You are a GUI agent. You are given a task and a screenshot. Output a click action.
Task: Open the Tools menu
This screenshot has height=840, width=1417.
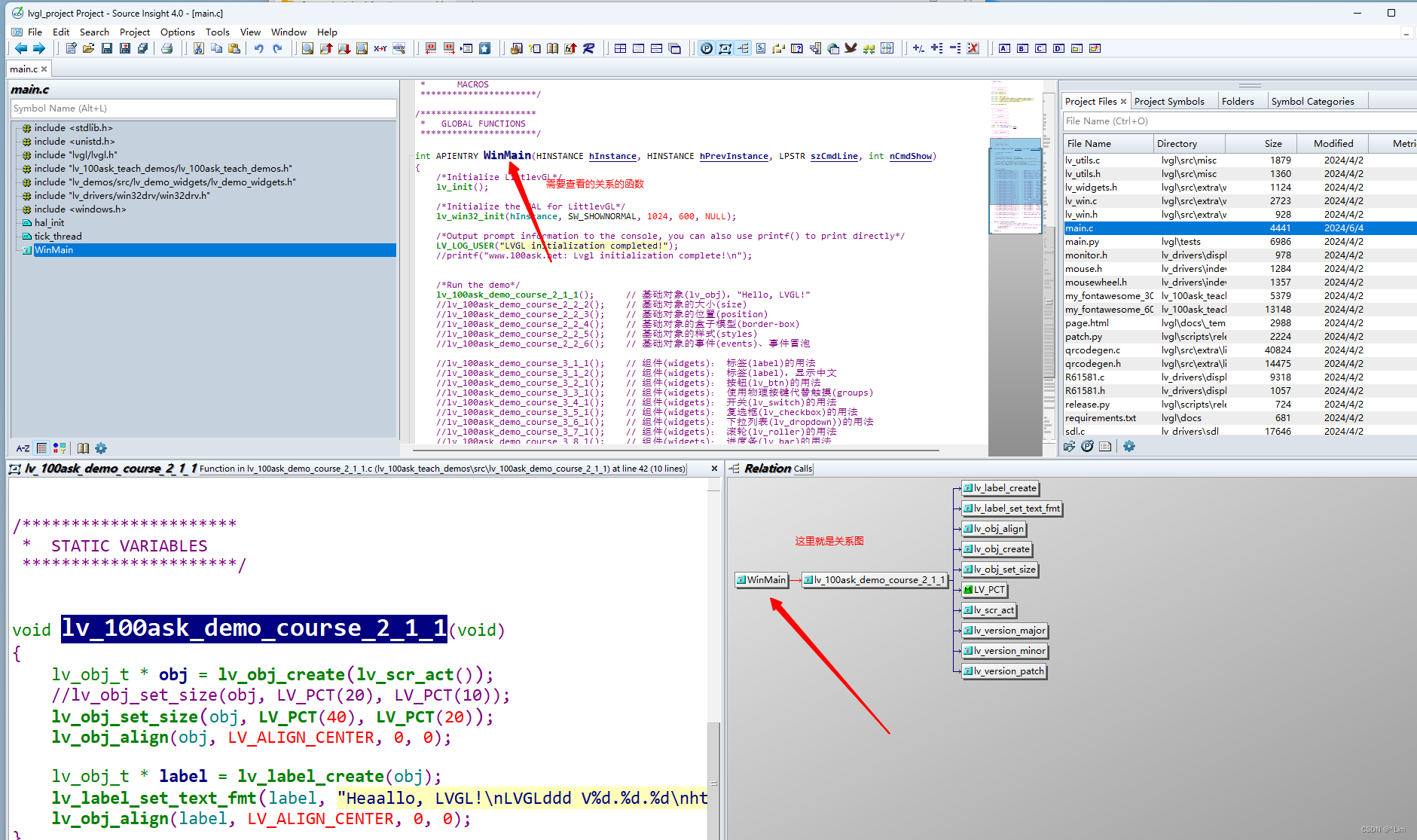pos(217,32)
